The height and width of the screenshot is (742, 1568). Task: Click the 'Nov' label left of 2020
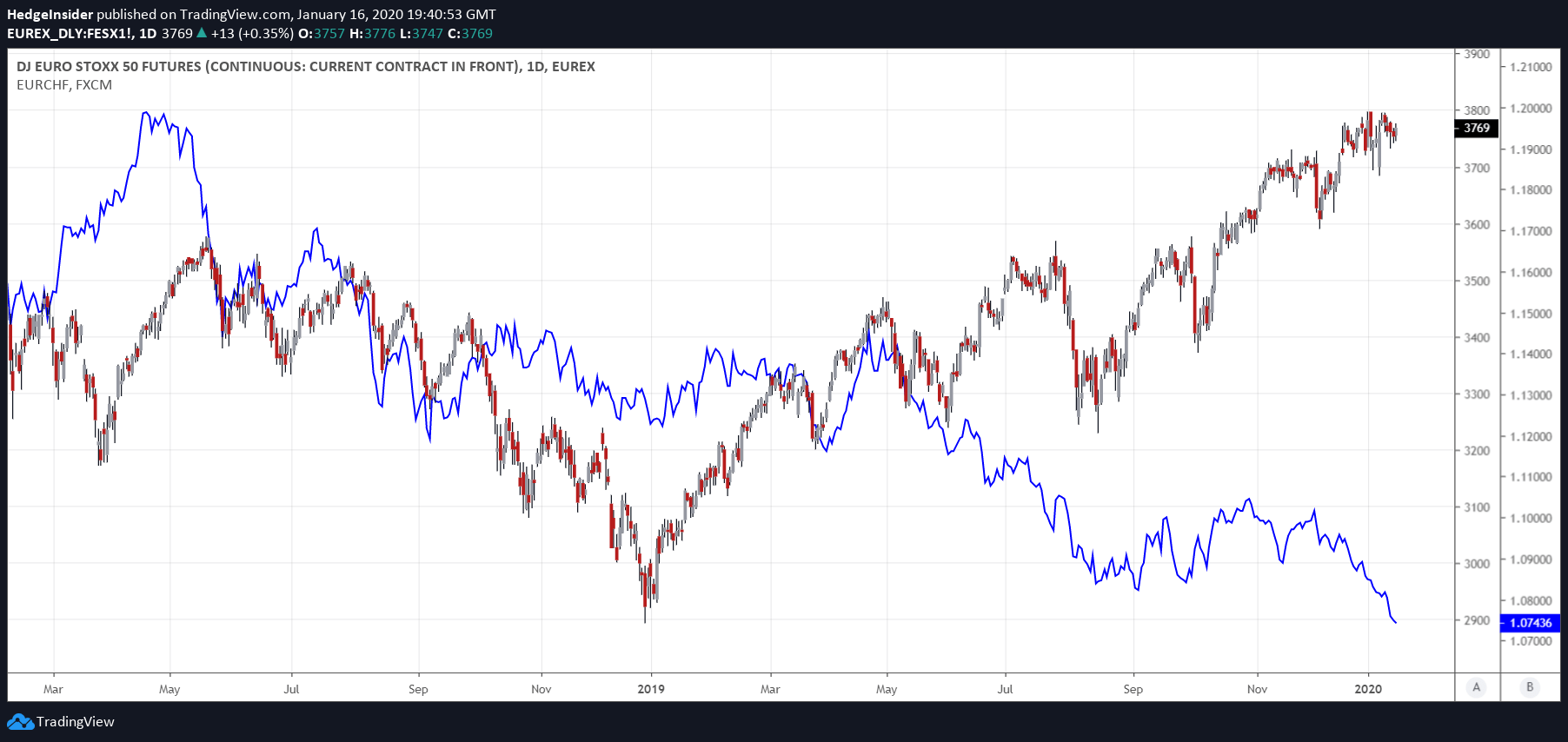[x=1257, y=689]
